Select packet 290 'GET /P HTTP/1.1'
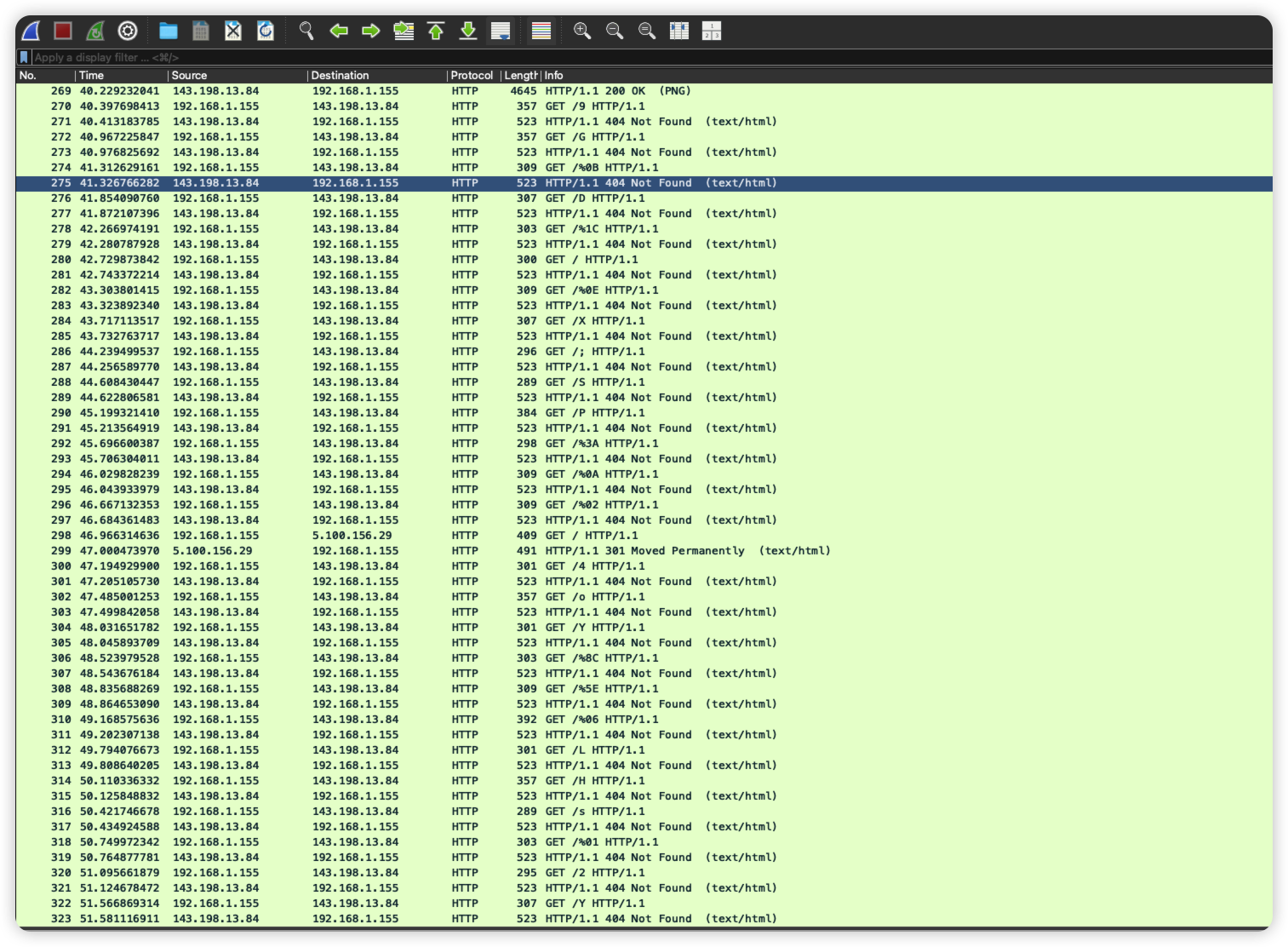 644,413
